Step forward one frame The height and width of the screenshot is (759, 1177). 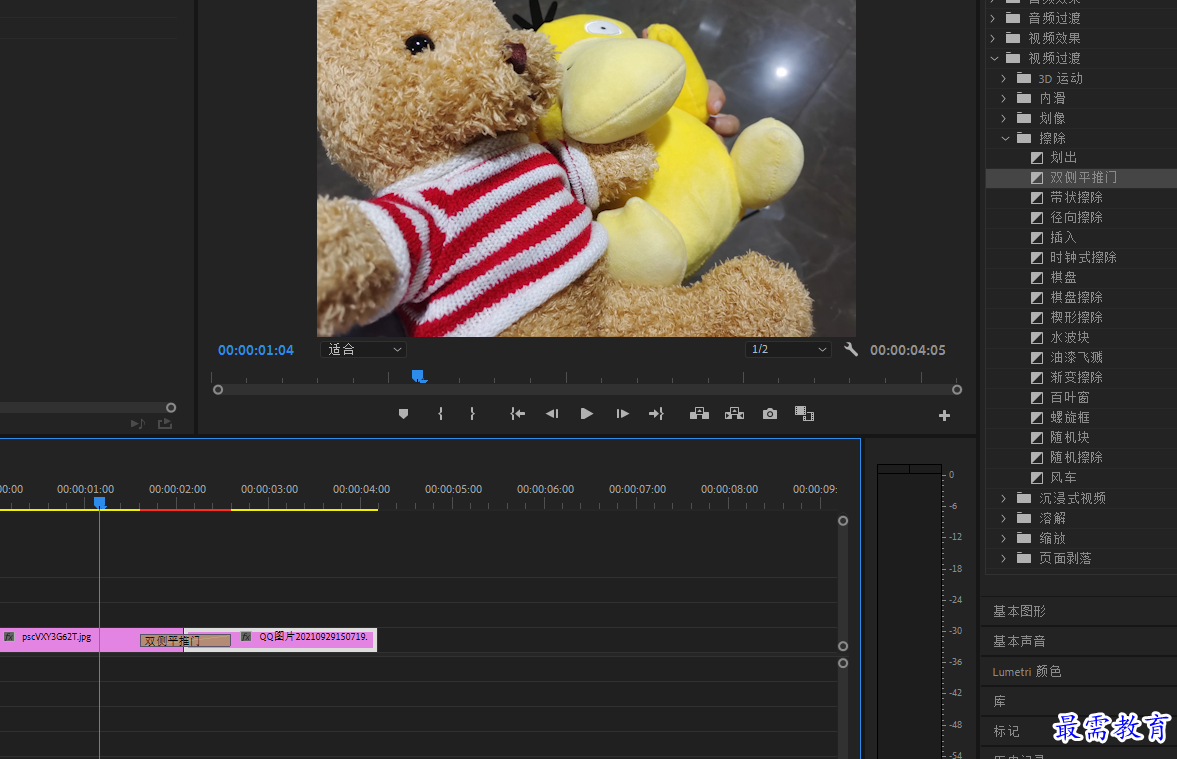[622, 414]
